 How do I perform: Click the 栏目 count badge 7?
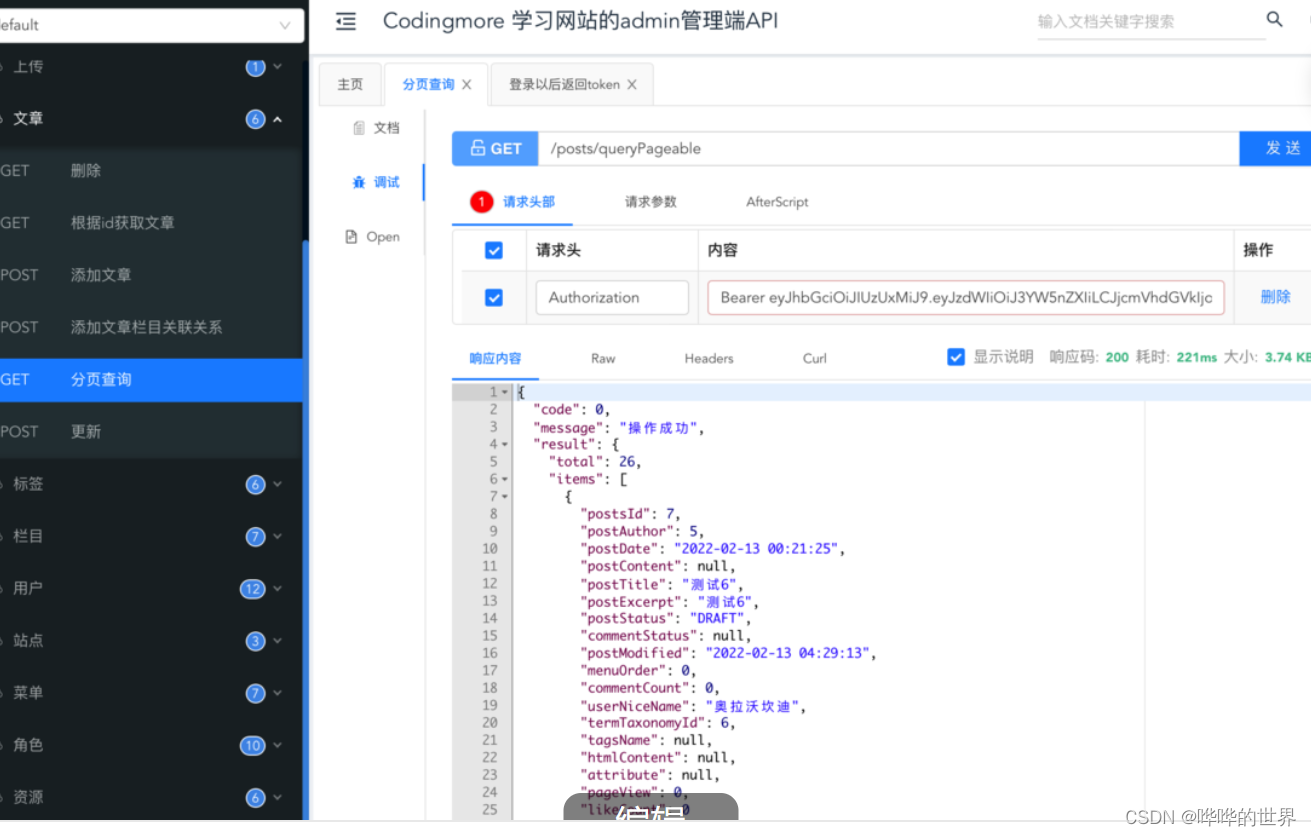(255, 537)
